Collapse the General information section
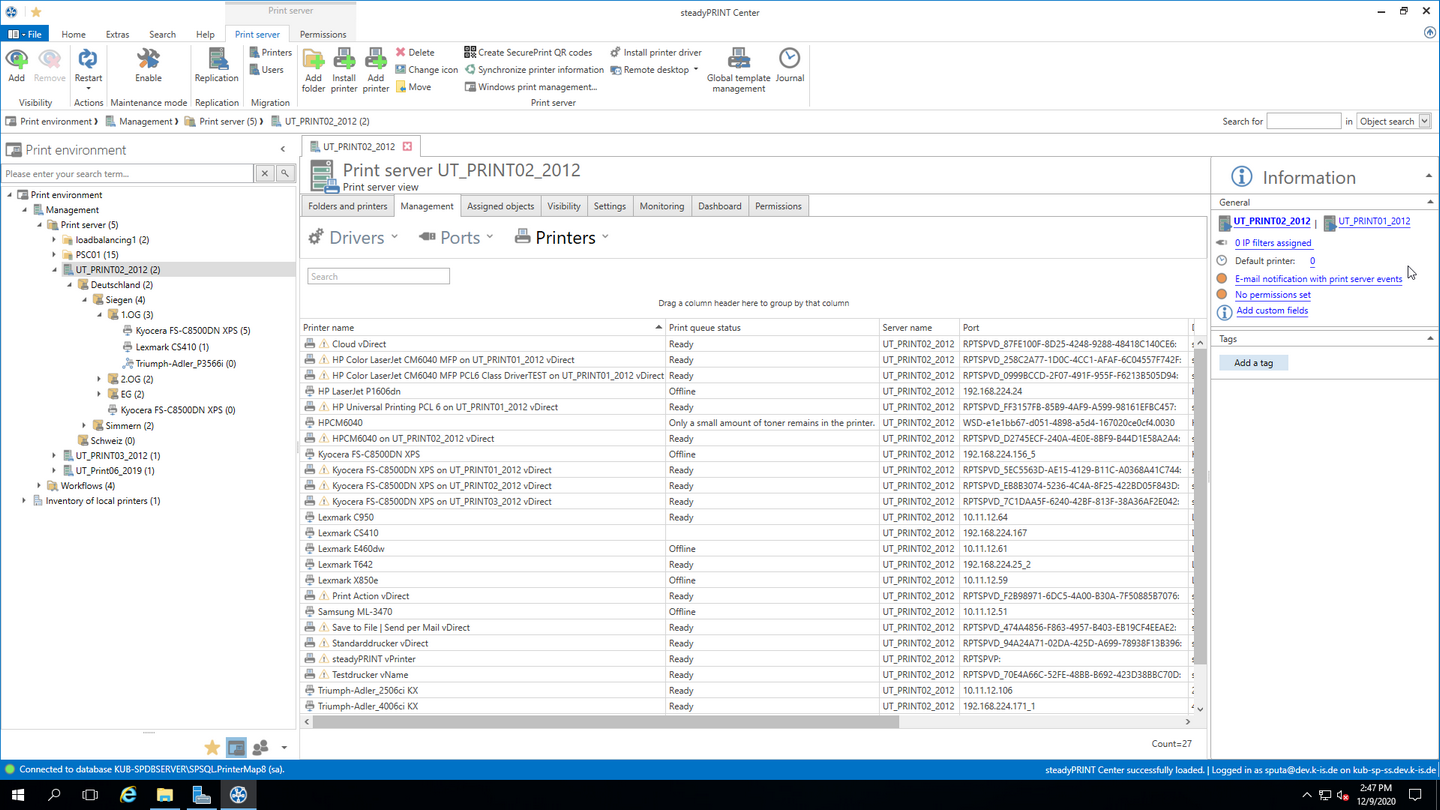This screenshot has height=810, width=1440. coord(1430,202)
